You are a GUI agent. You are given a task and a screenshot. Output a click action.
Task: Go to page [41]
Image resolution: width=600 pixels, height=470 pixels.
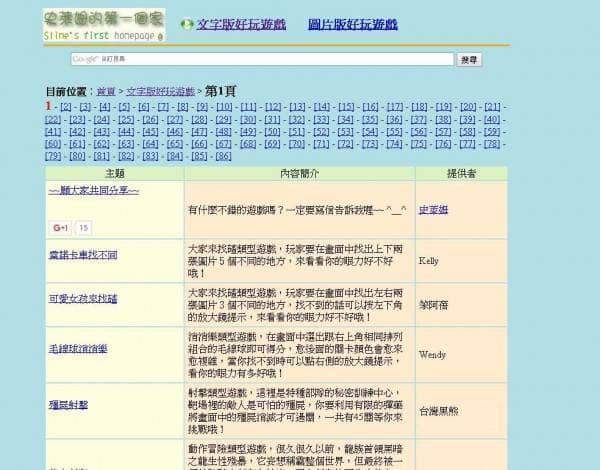tap(53, 132)
